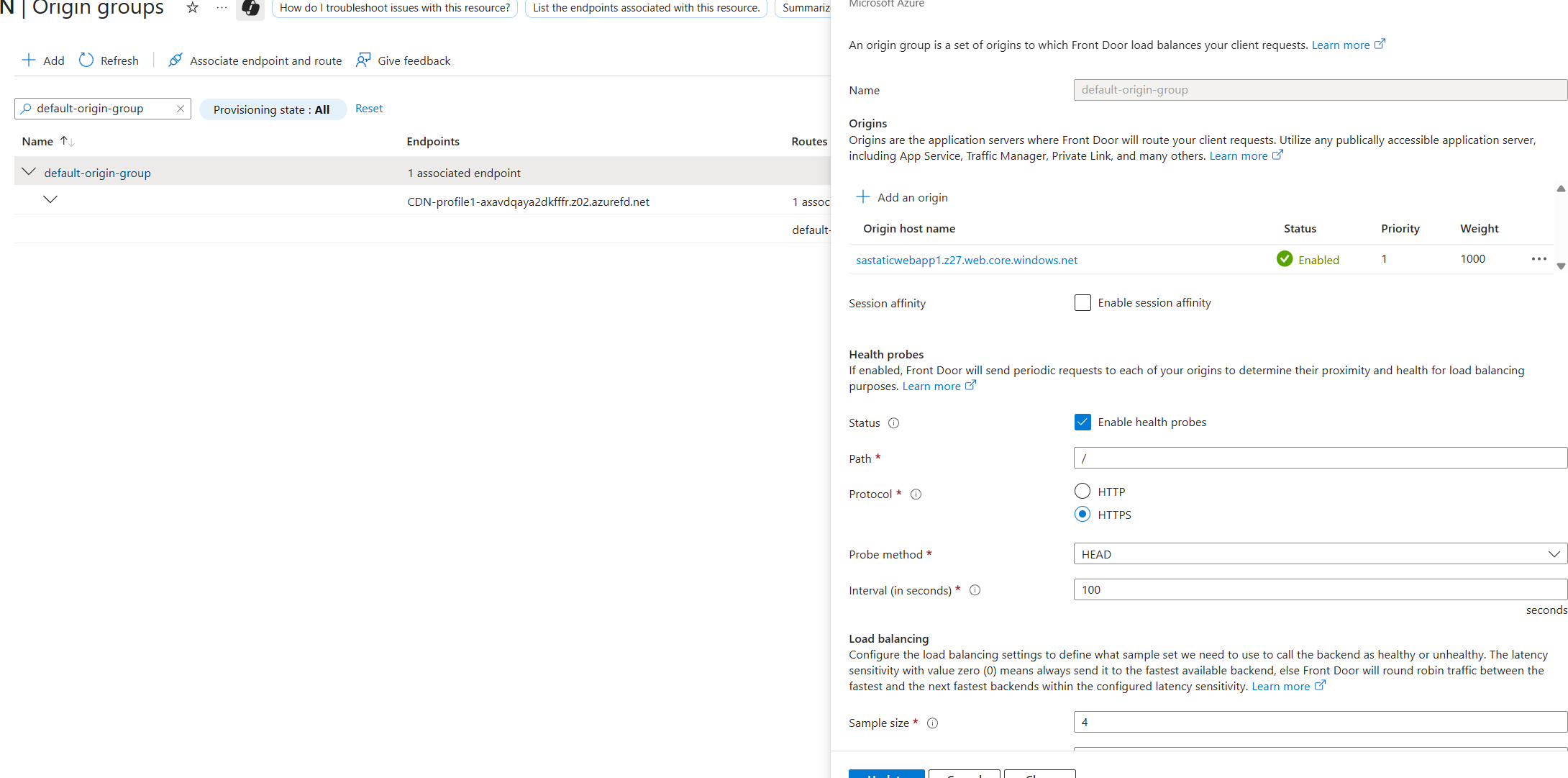1568x778 pixels.
Task: Click the Priority column header
Action: 1400,229
